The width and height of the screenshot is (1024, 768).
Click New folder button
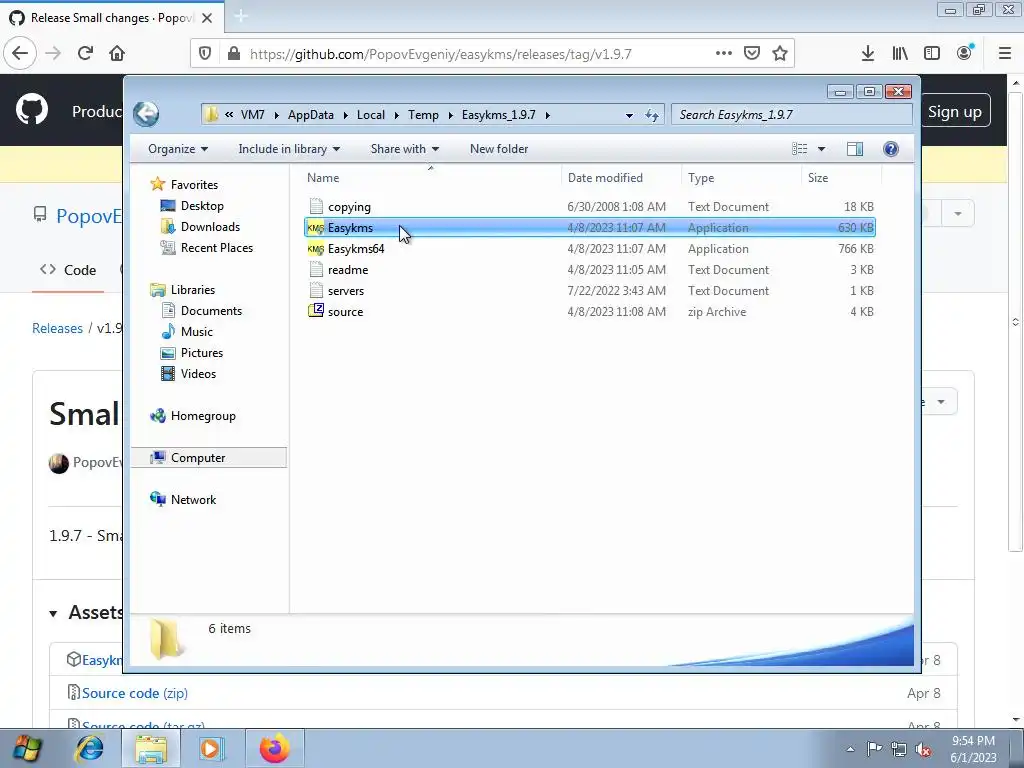(x=499, y=149)
